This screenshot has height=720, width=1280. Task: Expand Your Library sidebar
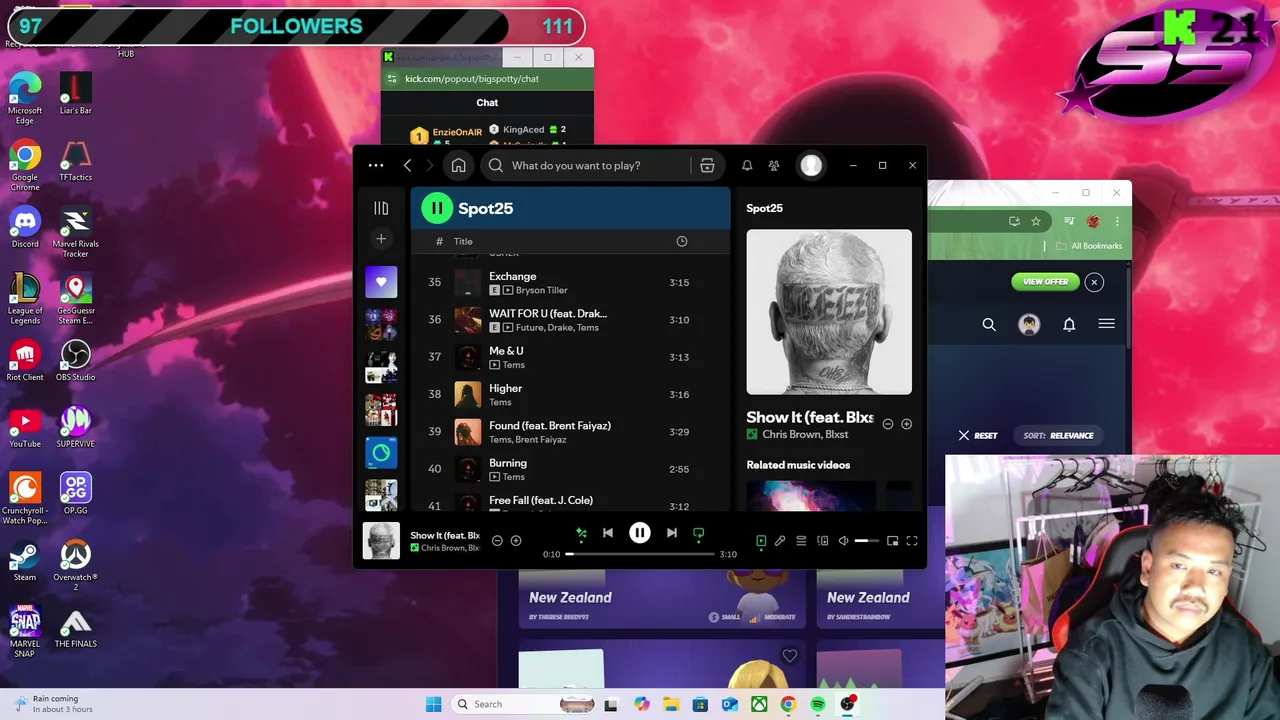pos(381,208)
